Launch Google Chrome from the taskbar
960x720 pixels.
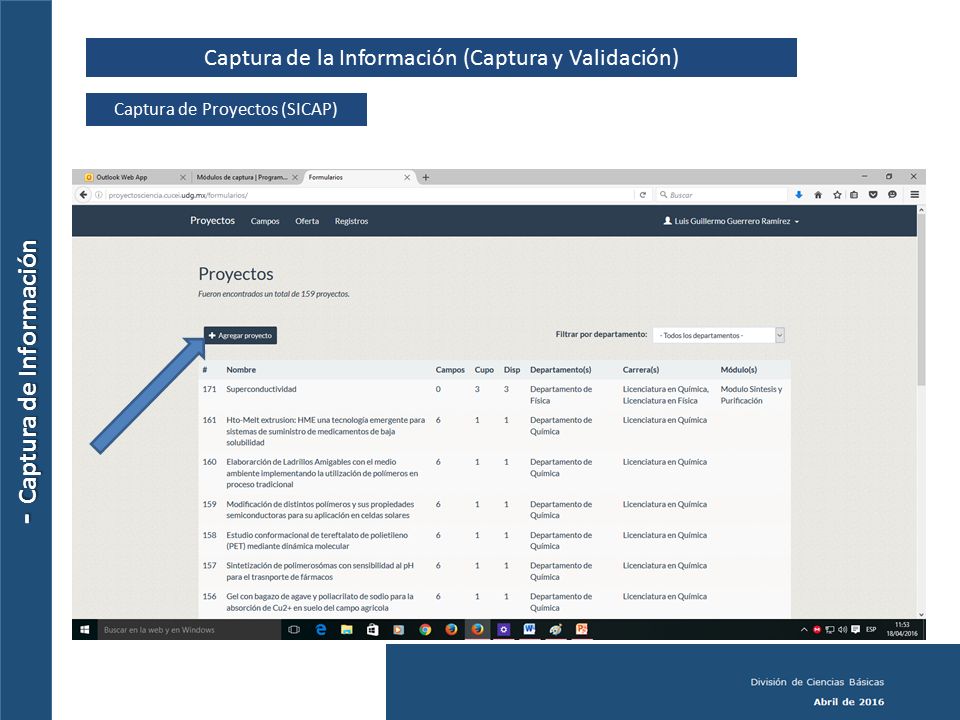coord(425,629)
